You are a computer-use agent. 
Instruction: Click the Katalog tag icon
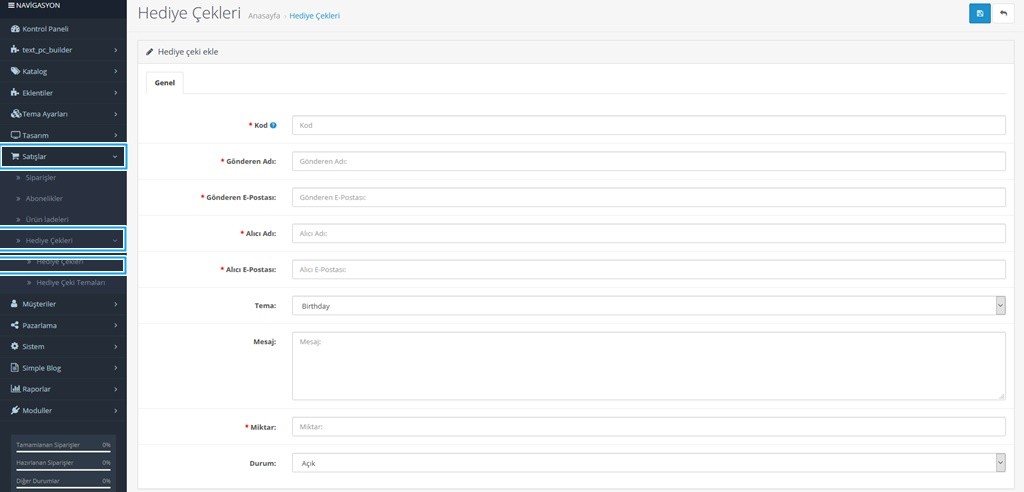[15, 71]
